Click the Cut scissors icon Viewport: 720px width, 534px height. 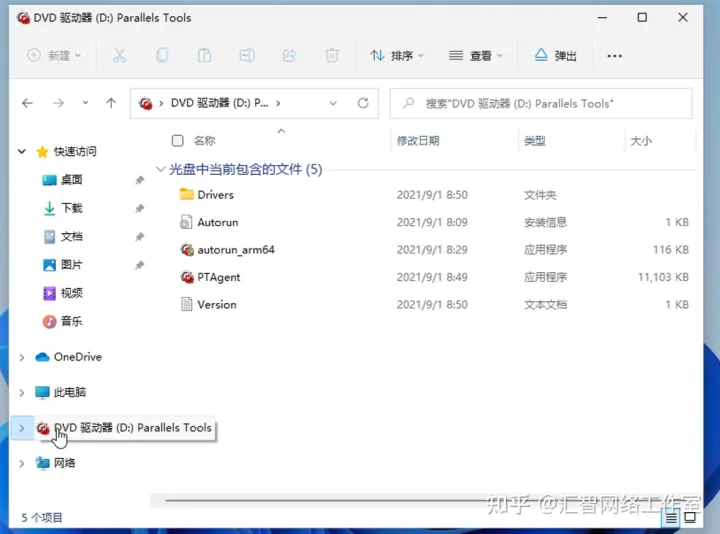[119, 56]
